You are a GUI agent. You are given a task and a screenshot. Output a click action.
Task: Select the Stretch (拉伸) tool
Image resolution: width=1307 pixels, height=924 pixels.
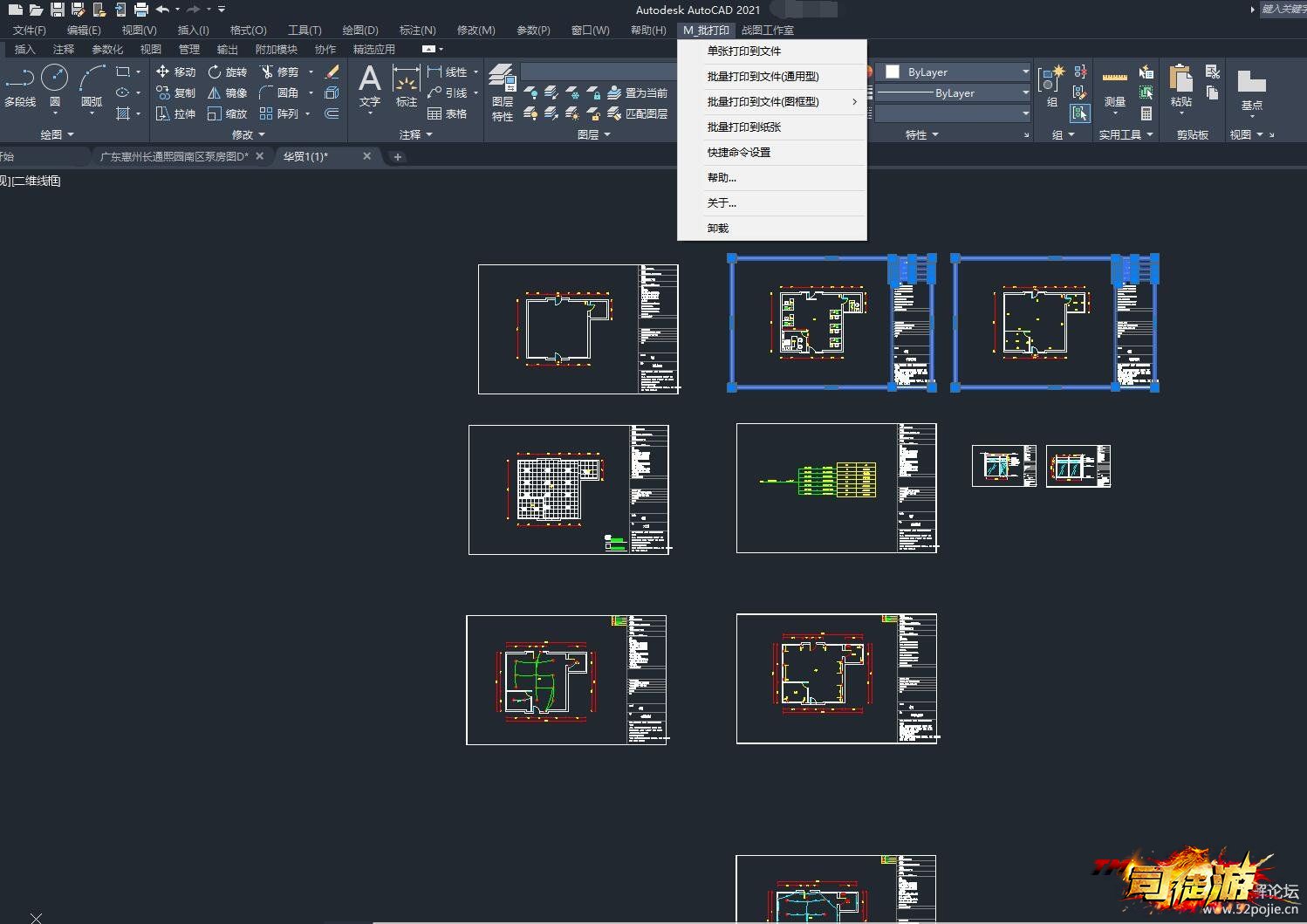click(175, 113)
